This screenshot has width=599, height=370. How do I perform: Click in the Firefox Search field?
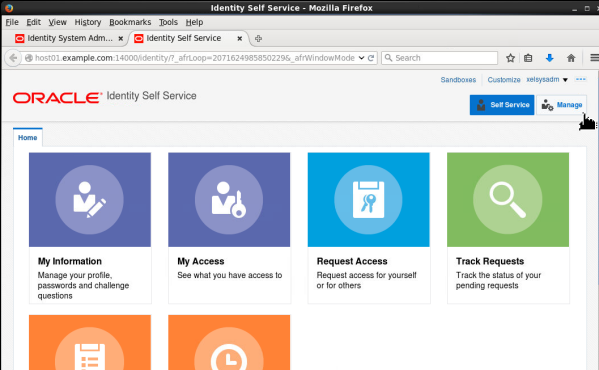439,58
